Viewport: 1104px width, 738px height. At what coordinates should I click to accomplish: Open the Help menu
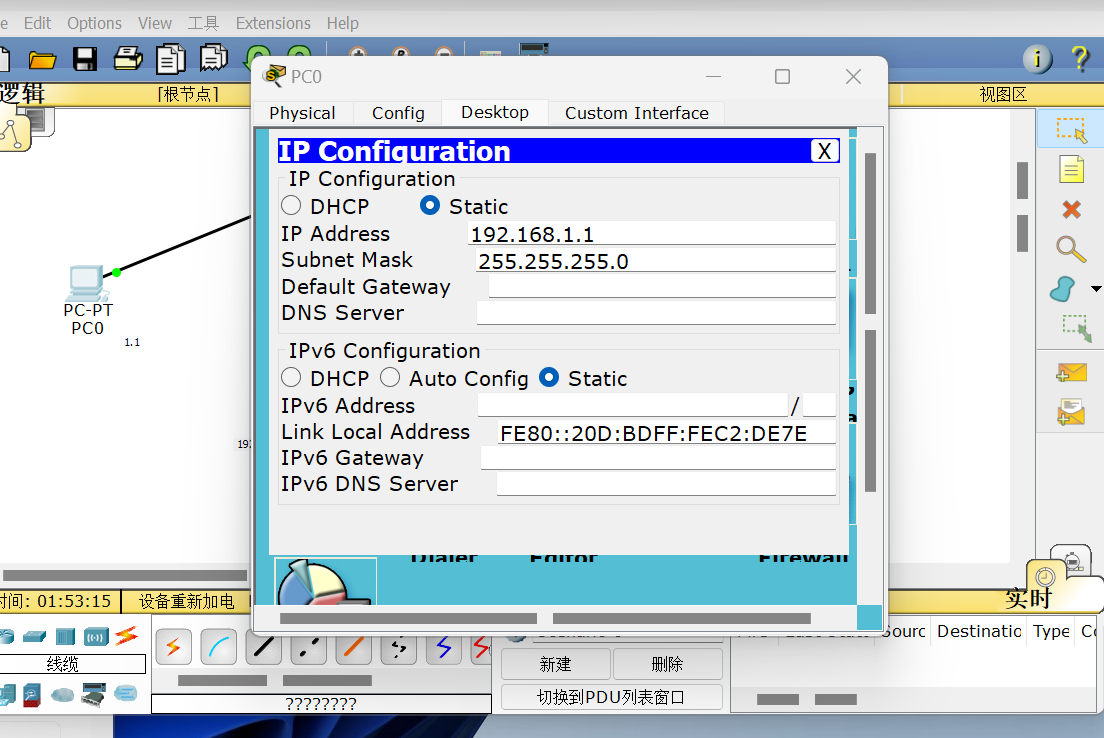342,23
